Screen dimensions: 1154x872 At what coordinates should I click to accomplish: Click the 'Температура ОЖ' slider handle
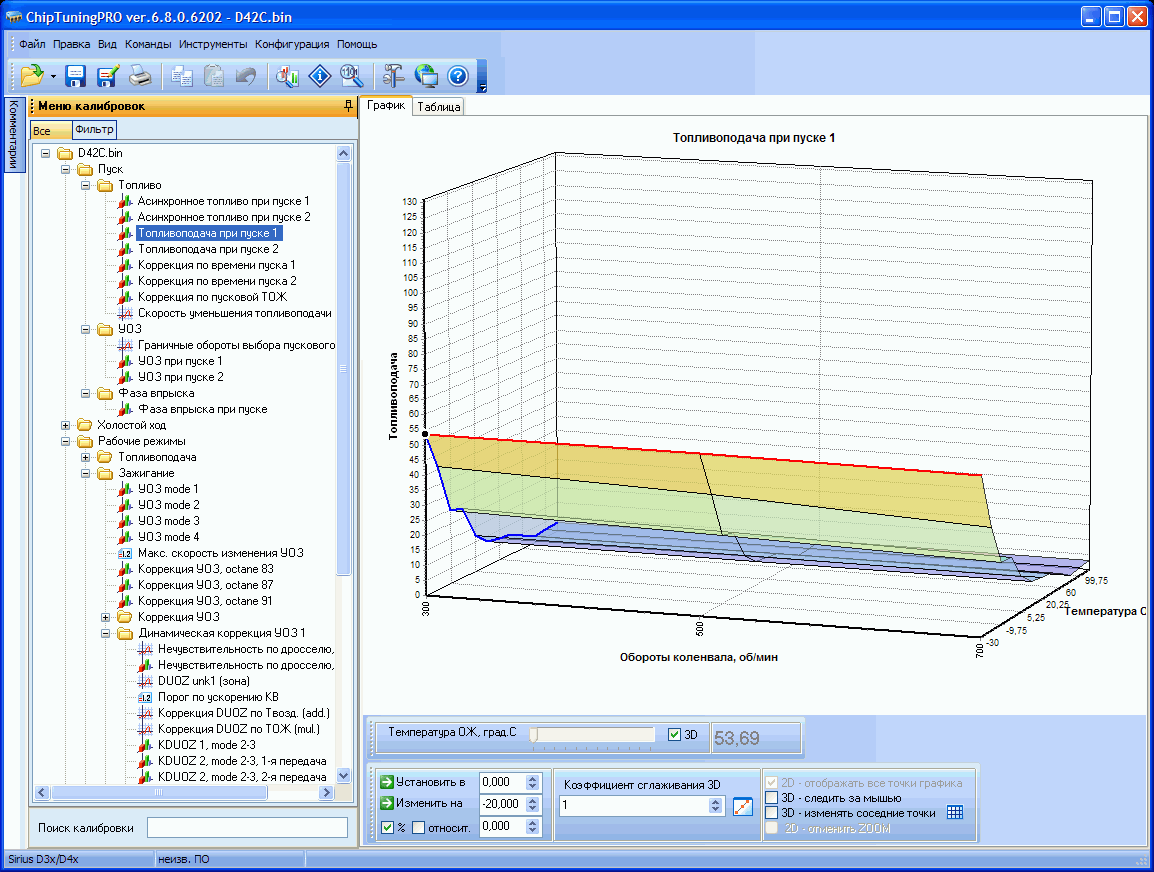pos(534,735)
